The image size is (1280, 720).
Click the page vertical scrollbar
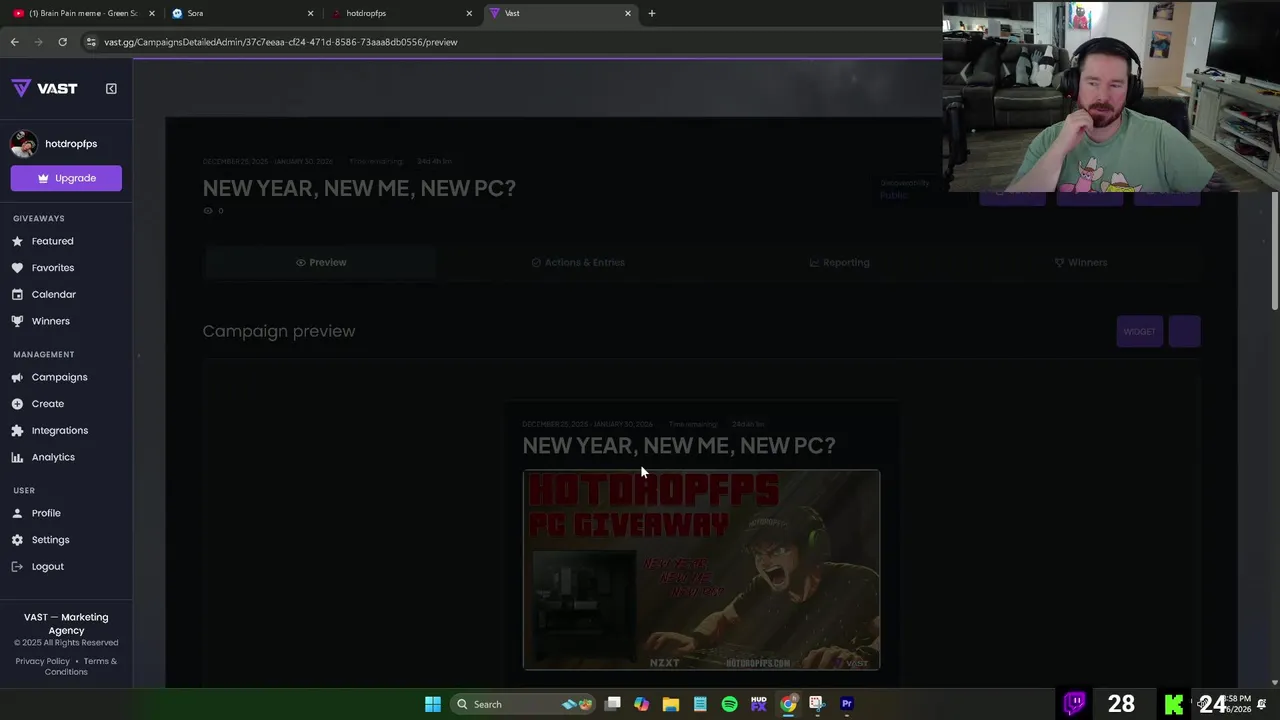pyautogui.click(x=1273, y=250)
